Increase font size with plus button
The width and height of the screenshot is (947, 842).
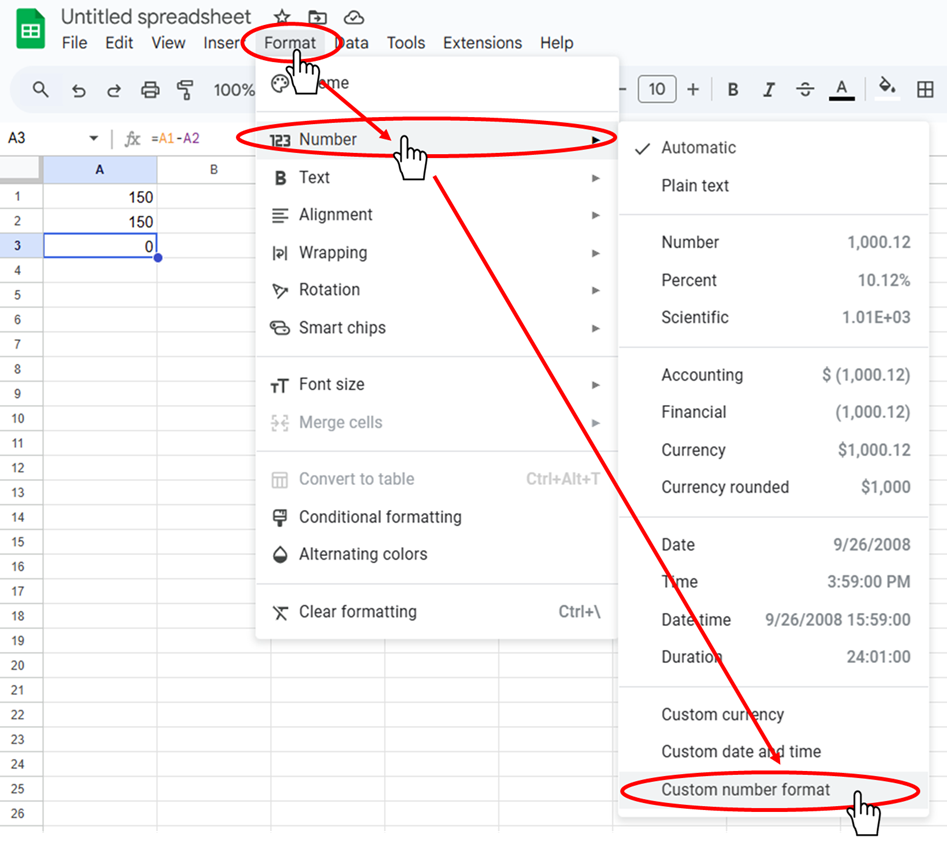(x=693, y=89)
